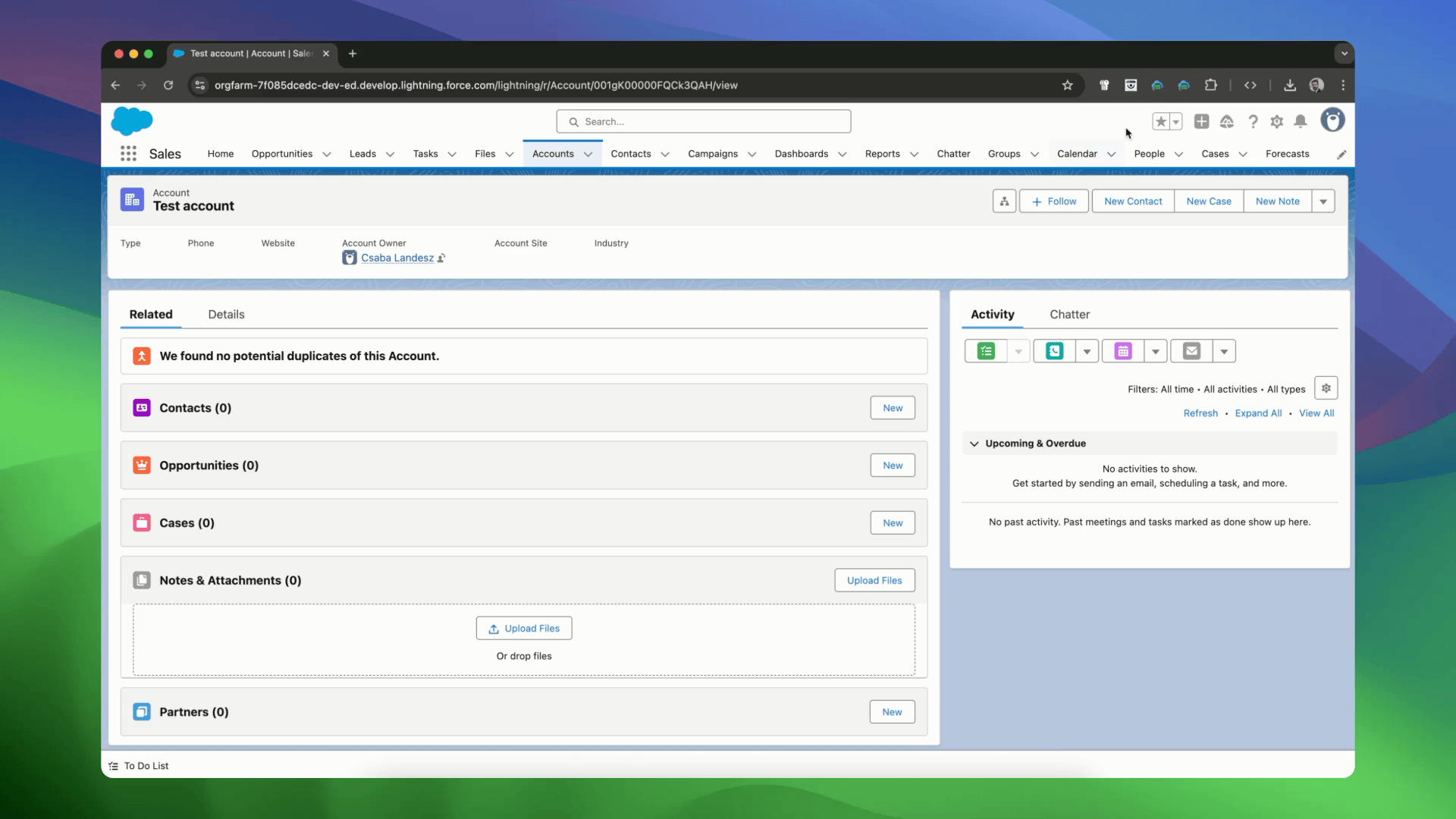
Task: Open a new browser tab
Action: (353, 54)
